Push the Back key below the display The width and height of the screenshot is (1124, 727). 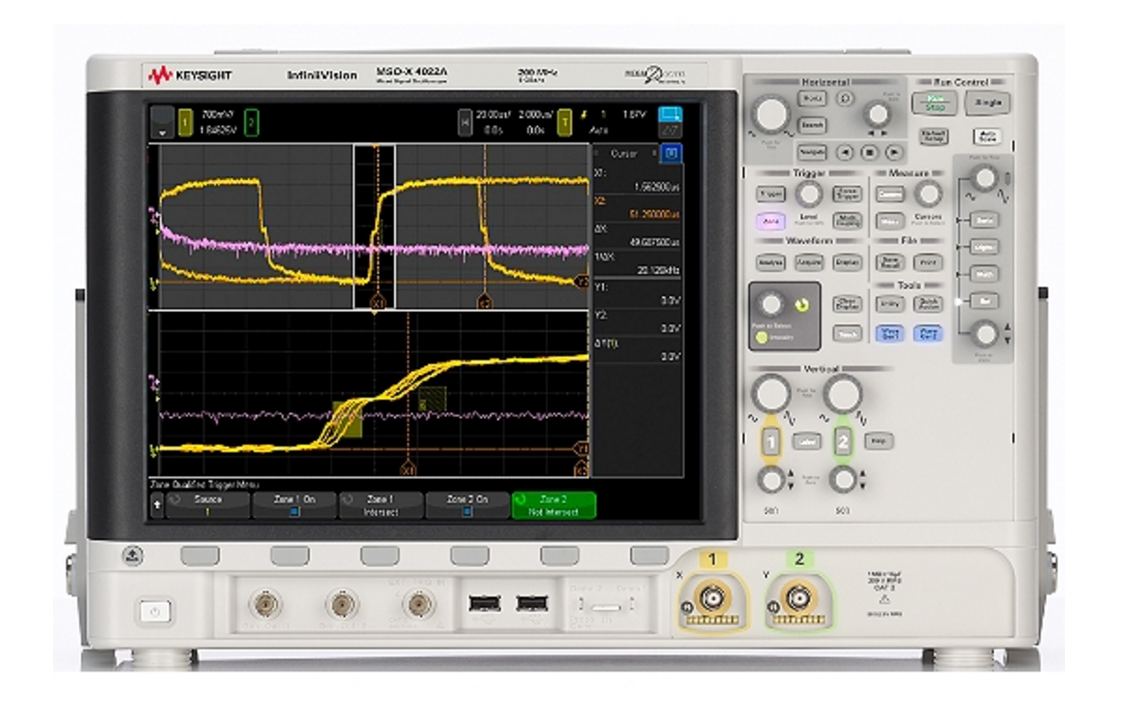[133, 555]
